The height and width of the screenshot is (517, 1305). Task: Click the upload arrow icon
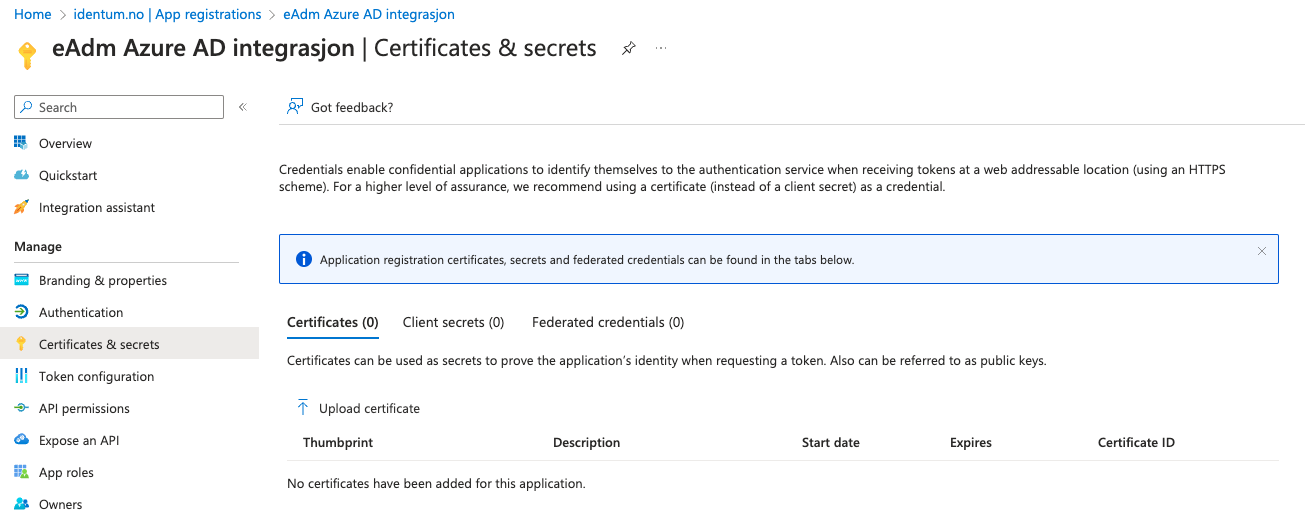(303, 407)
